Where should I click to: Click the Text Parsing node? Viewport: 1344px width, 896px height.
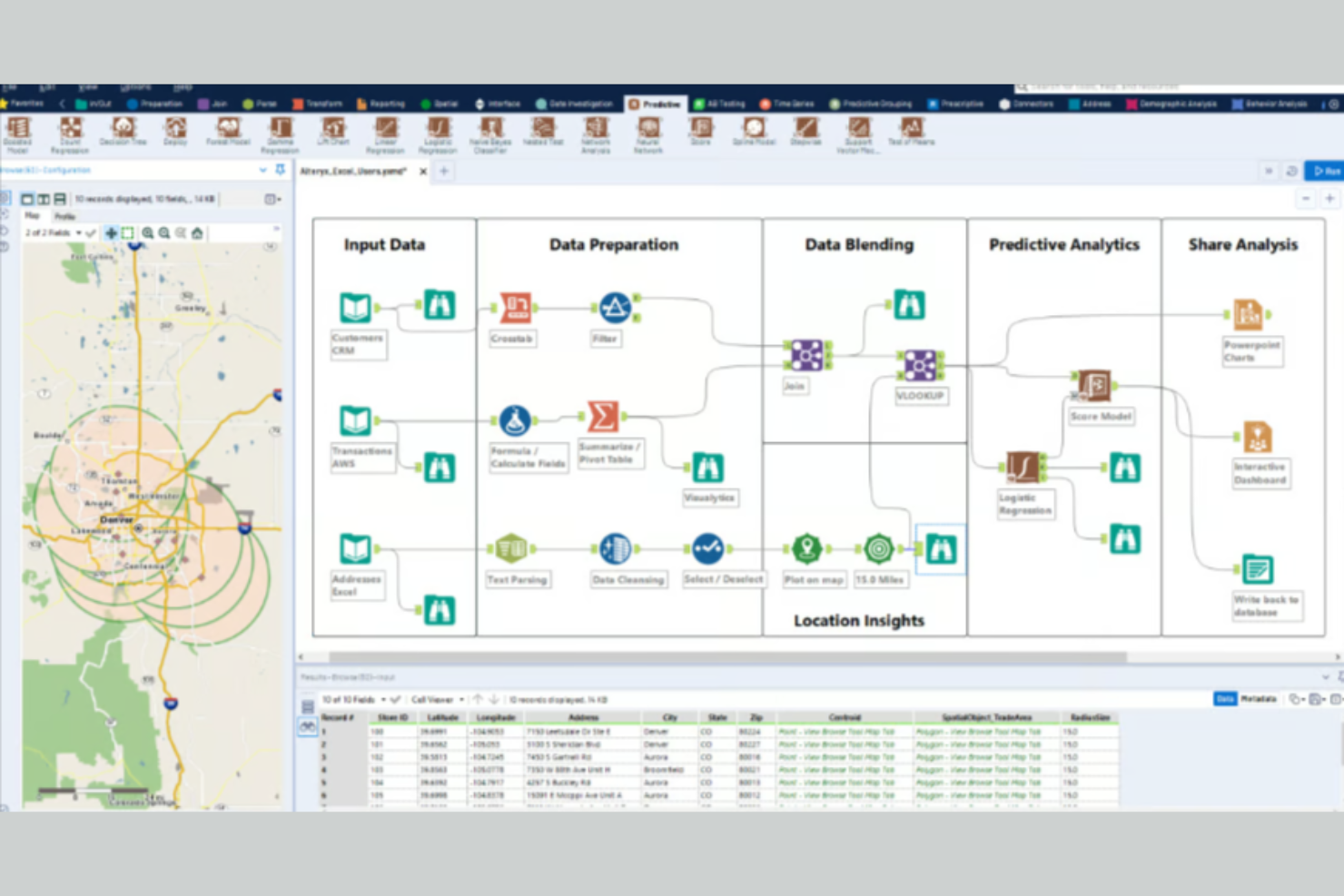pos(511,548)
